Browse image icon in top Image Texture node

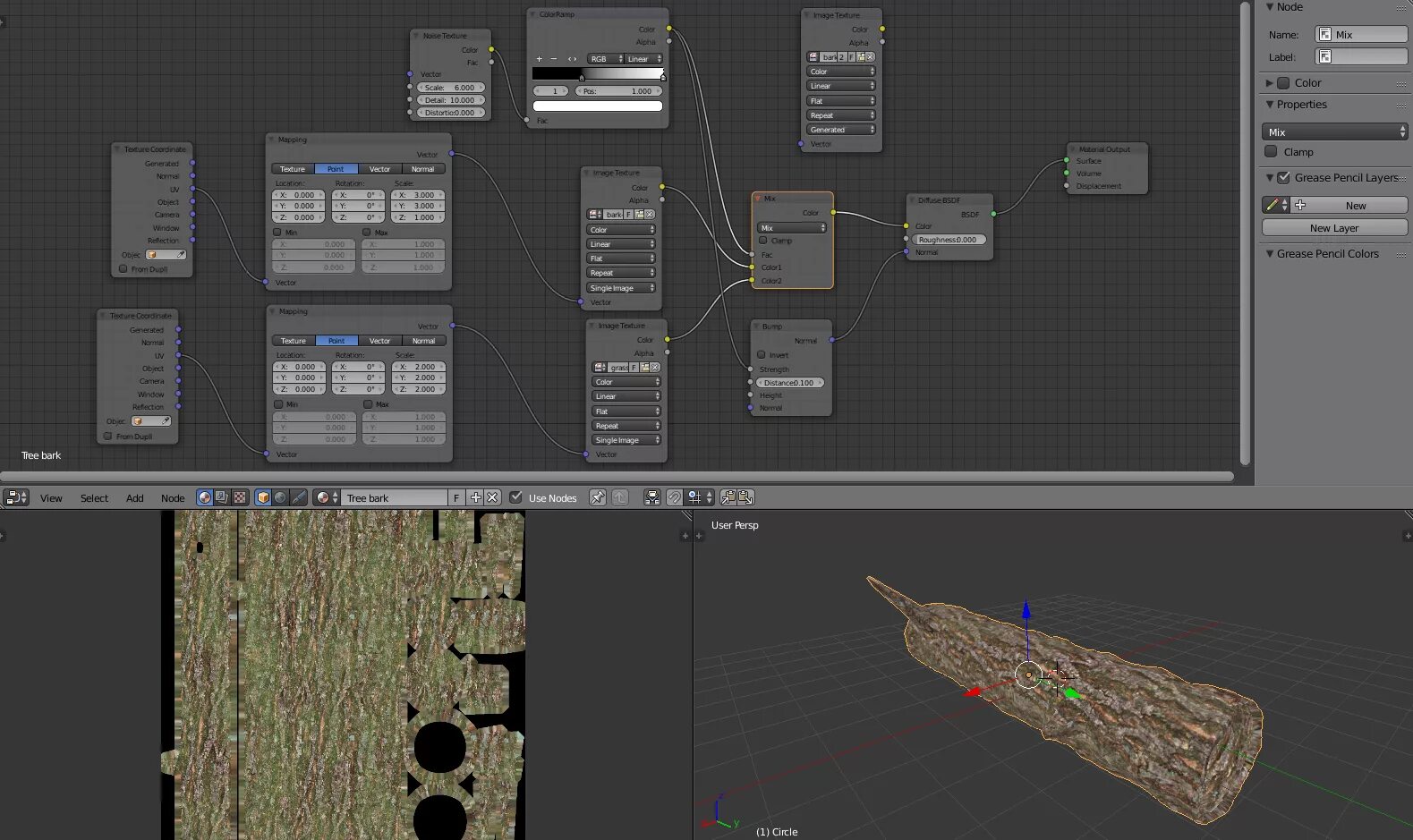point(813,56)
